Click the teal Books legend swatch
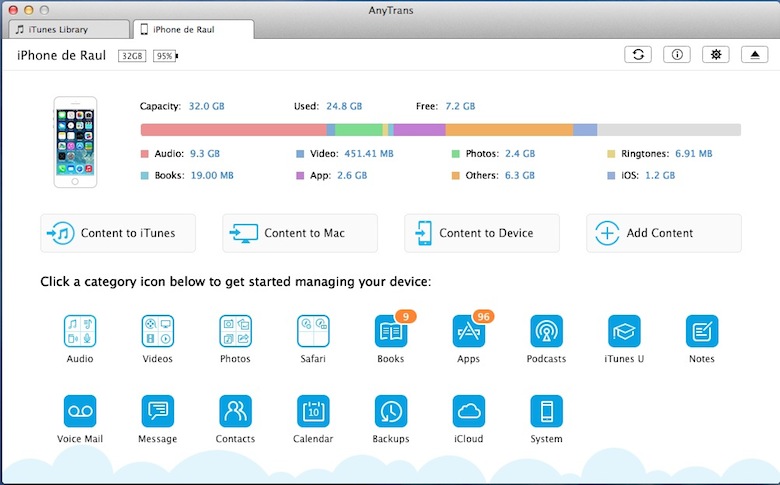Viewport: 780px width, 485px height. coord(145,176)
